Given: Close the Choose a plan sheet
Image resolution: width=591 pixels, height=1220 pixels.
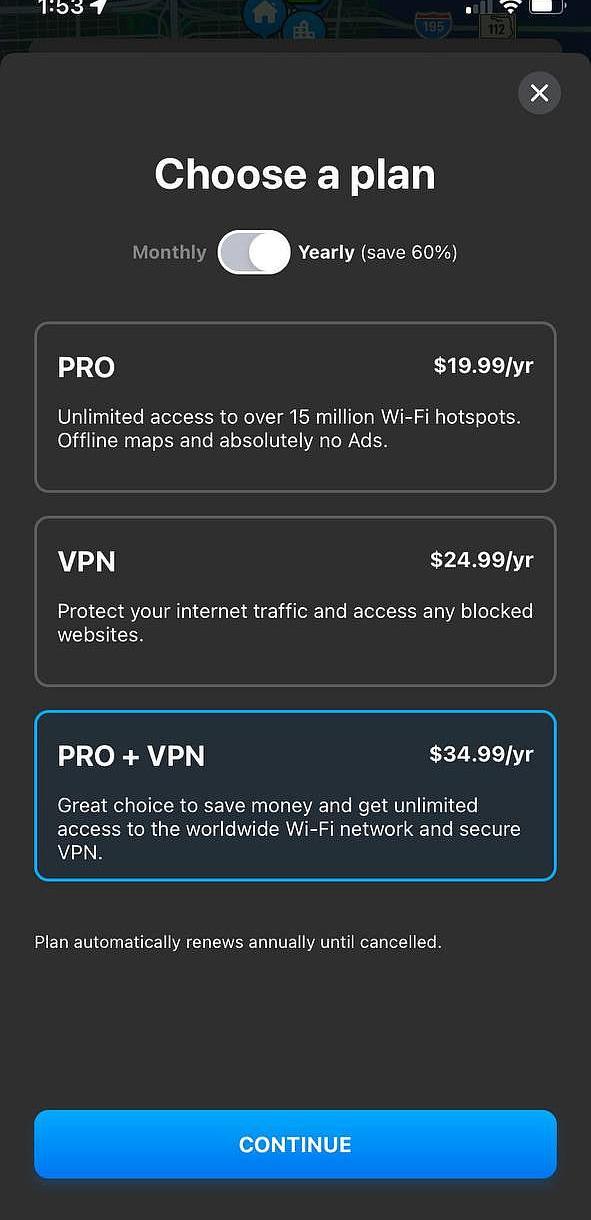Looking at the screenshot, I should click(x=539, y=93).
